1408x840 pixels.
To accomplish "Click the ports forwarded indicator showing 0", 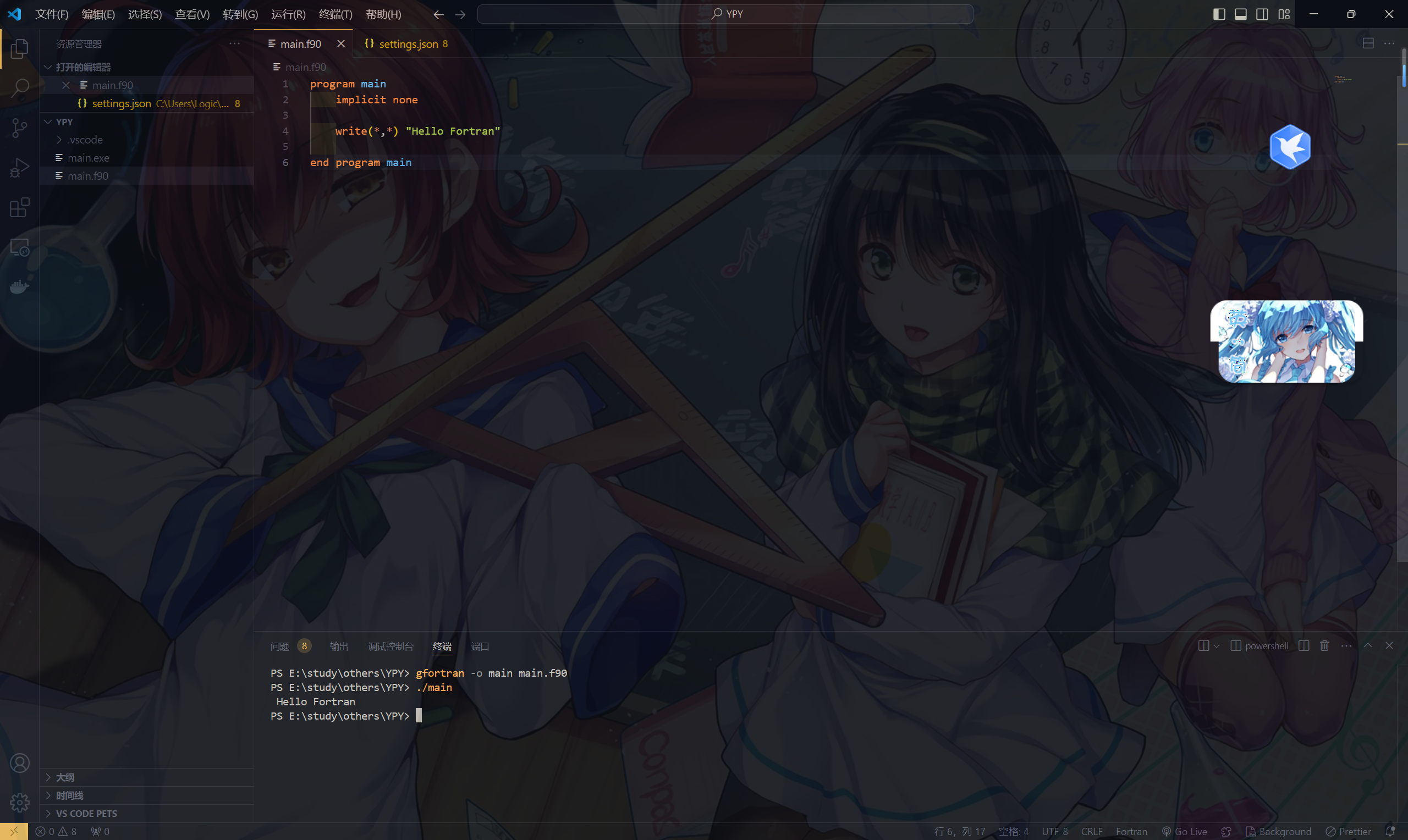I will [101, 831].
